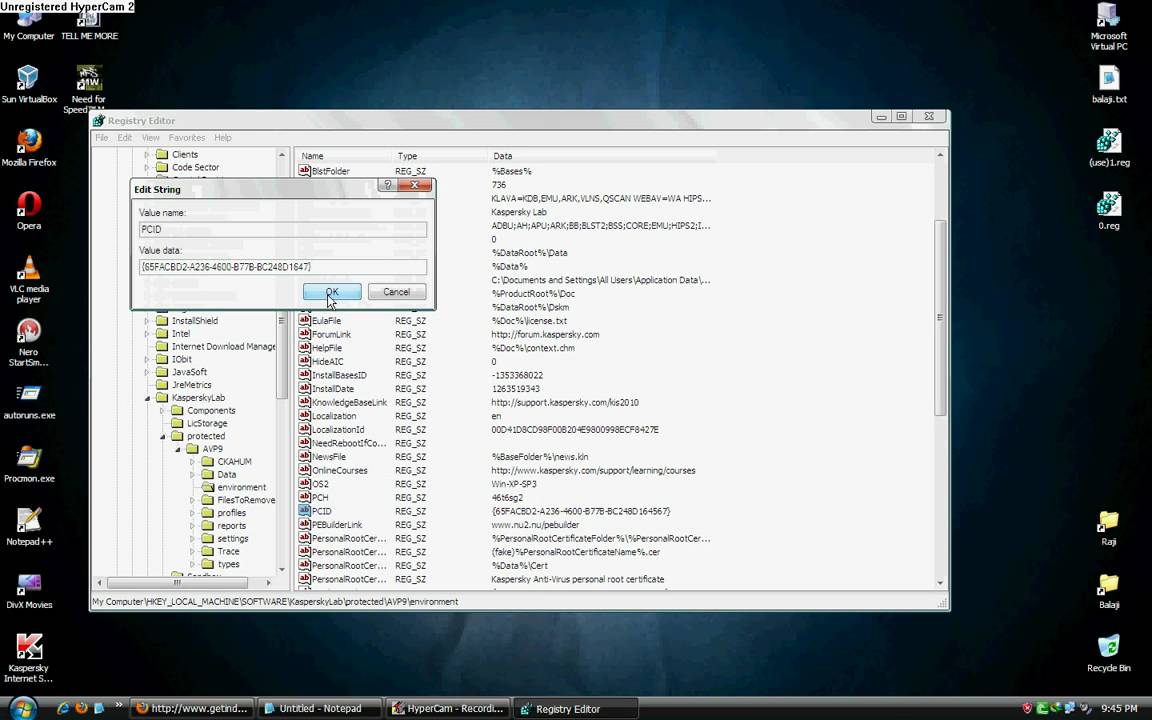Collapse the KasperskyLab key
Screen dimensions: 1152x720
[x=147, y=398]
